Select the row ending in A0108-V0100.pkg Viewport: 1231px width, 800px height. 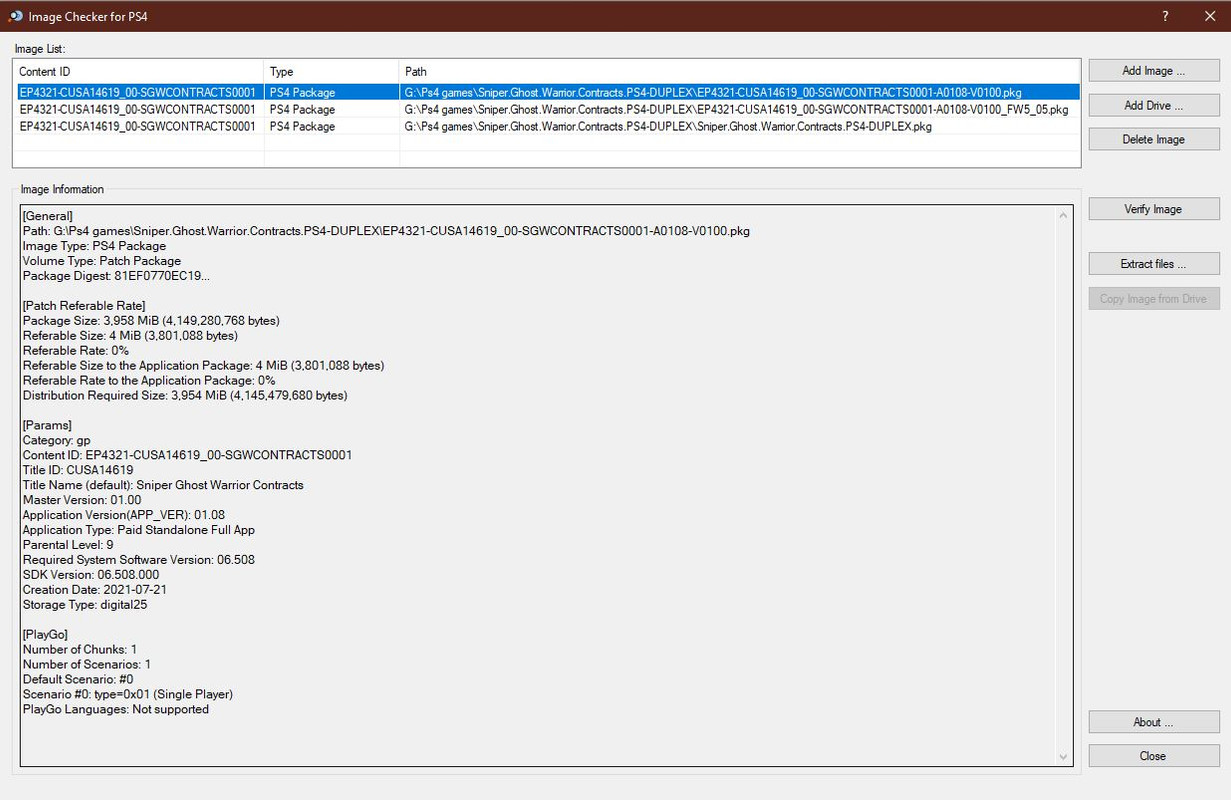tap(547, 92)
